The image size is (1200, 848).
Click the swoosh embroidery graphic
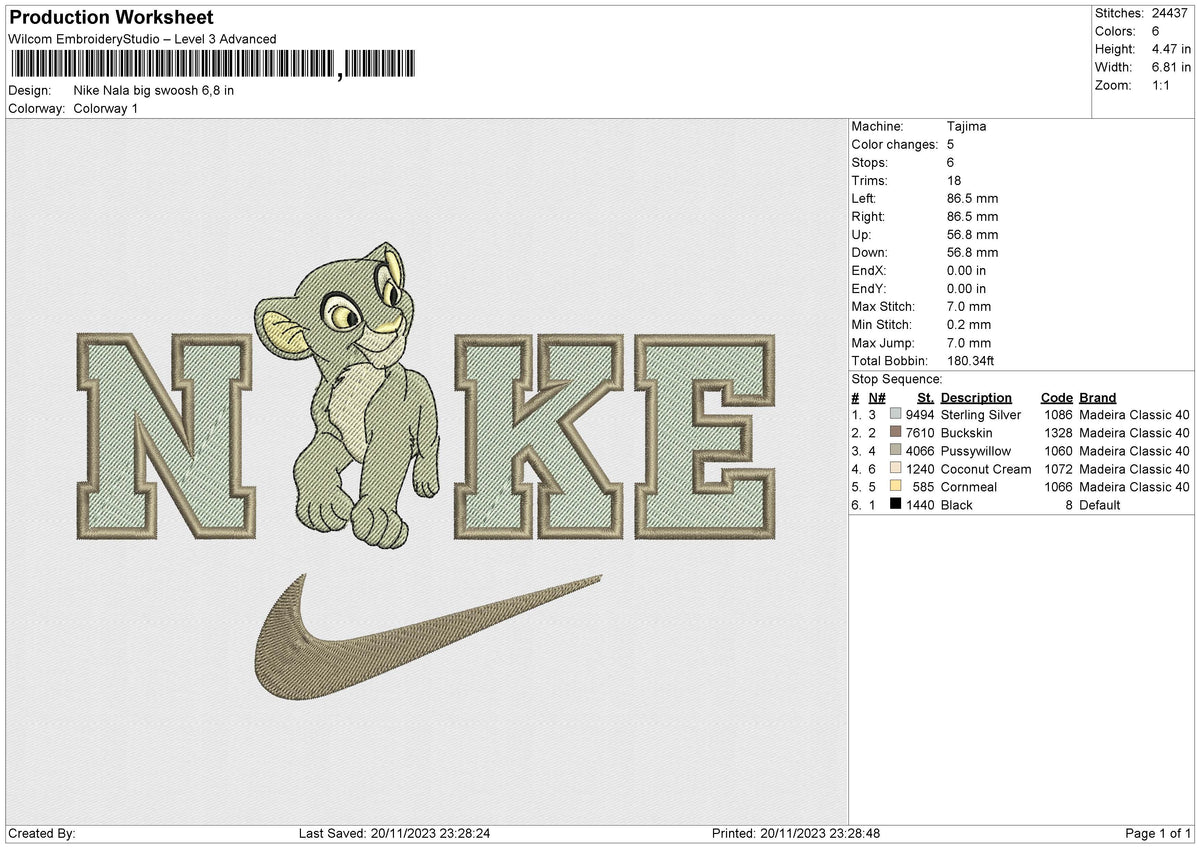[428, 636]
